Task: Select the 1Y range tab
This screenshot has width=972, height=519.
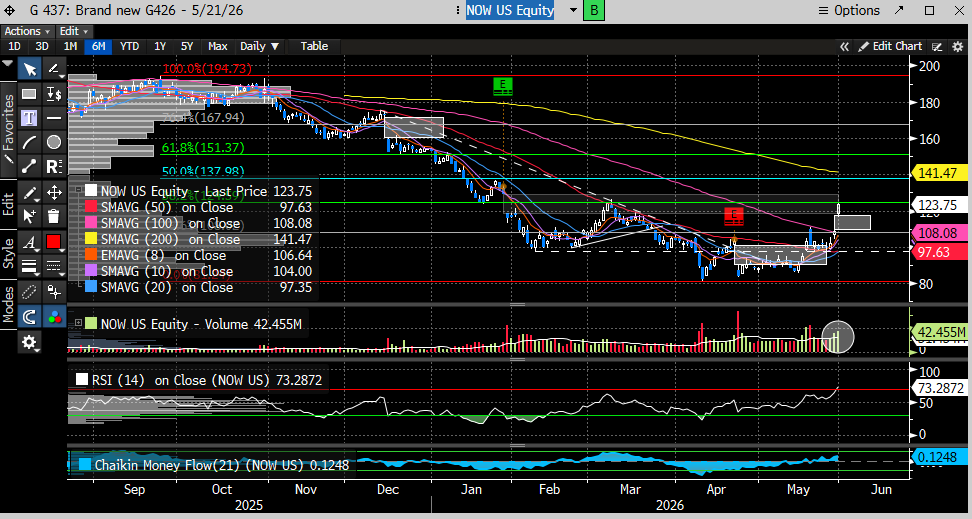Action: pyautogui.click(x=160, y=47)
